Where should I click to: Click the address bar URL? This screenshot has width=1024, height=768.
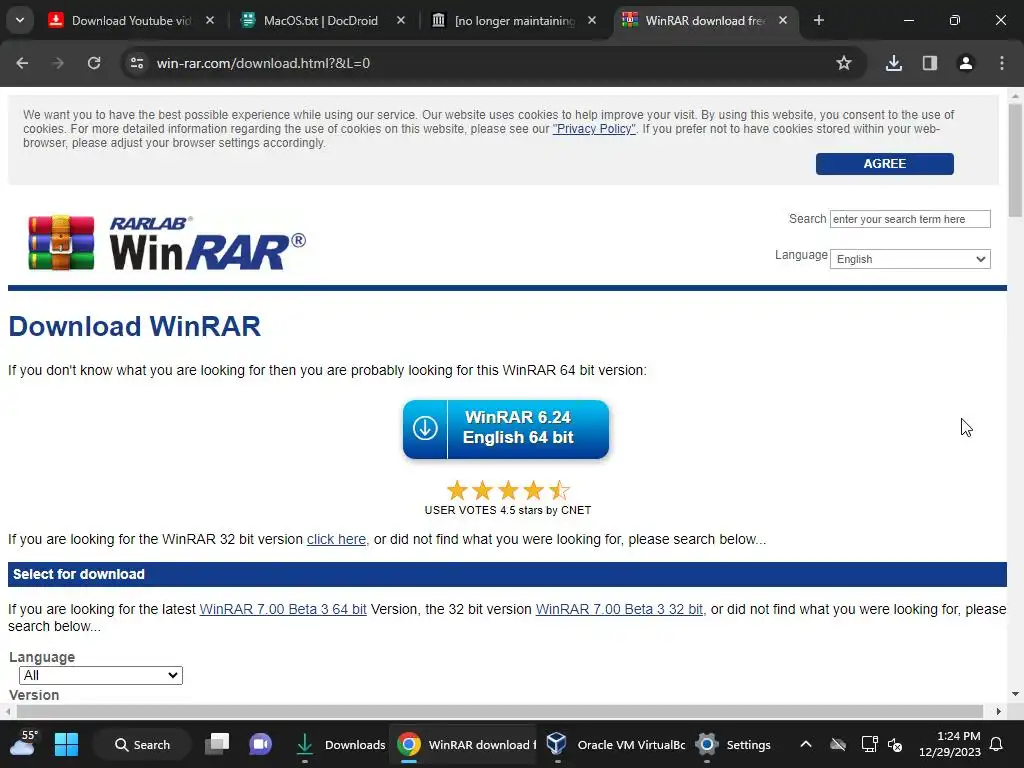(263, 63)
